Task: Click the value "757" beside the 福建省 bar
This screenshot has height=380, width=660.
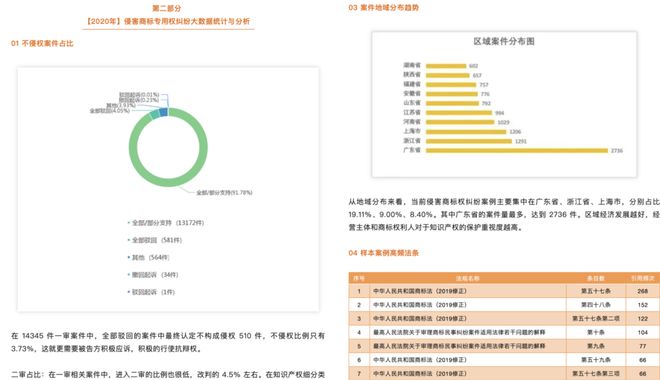Action: 484,85
